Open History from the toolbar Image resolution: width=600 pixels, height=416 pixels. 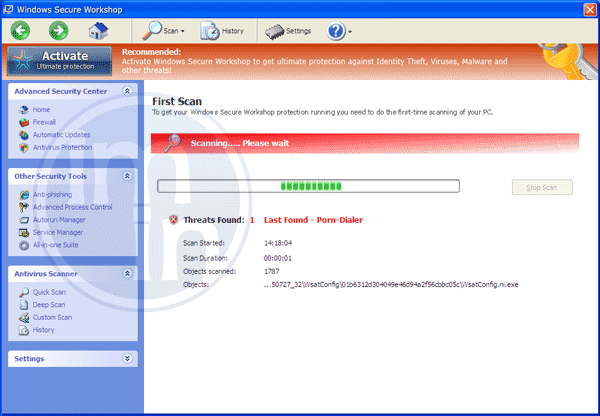click(x=222, y=31)
